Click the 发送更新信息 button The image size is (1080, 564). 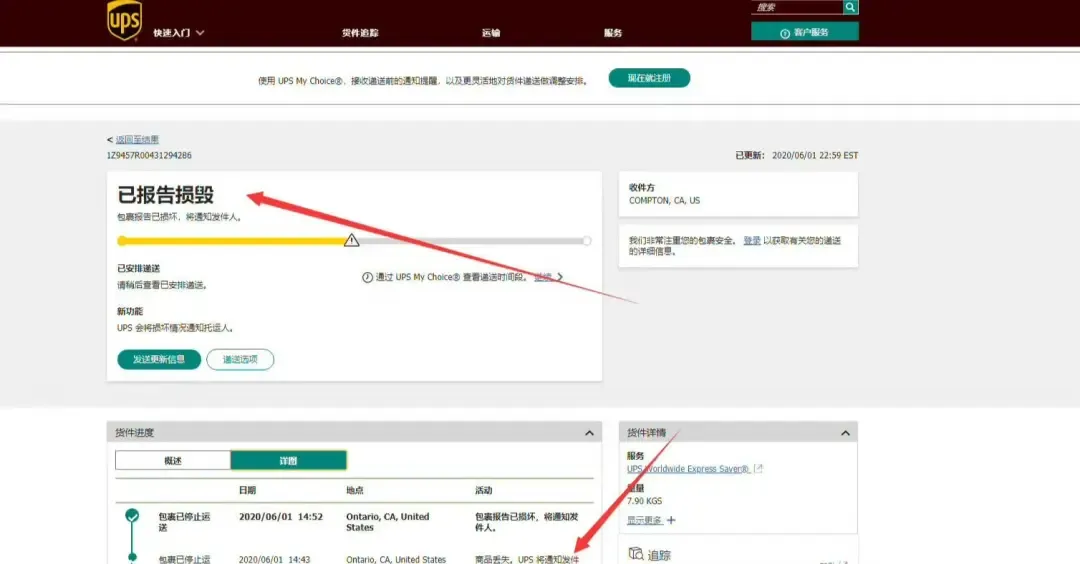(x=159, y=359)
